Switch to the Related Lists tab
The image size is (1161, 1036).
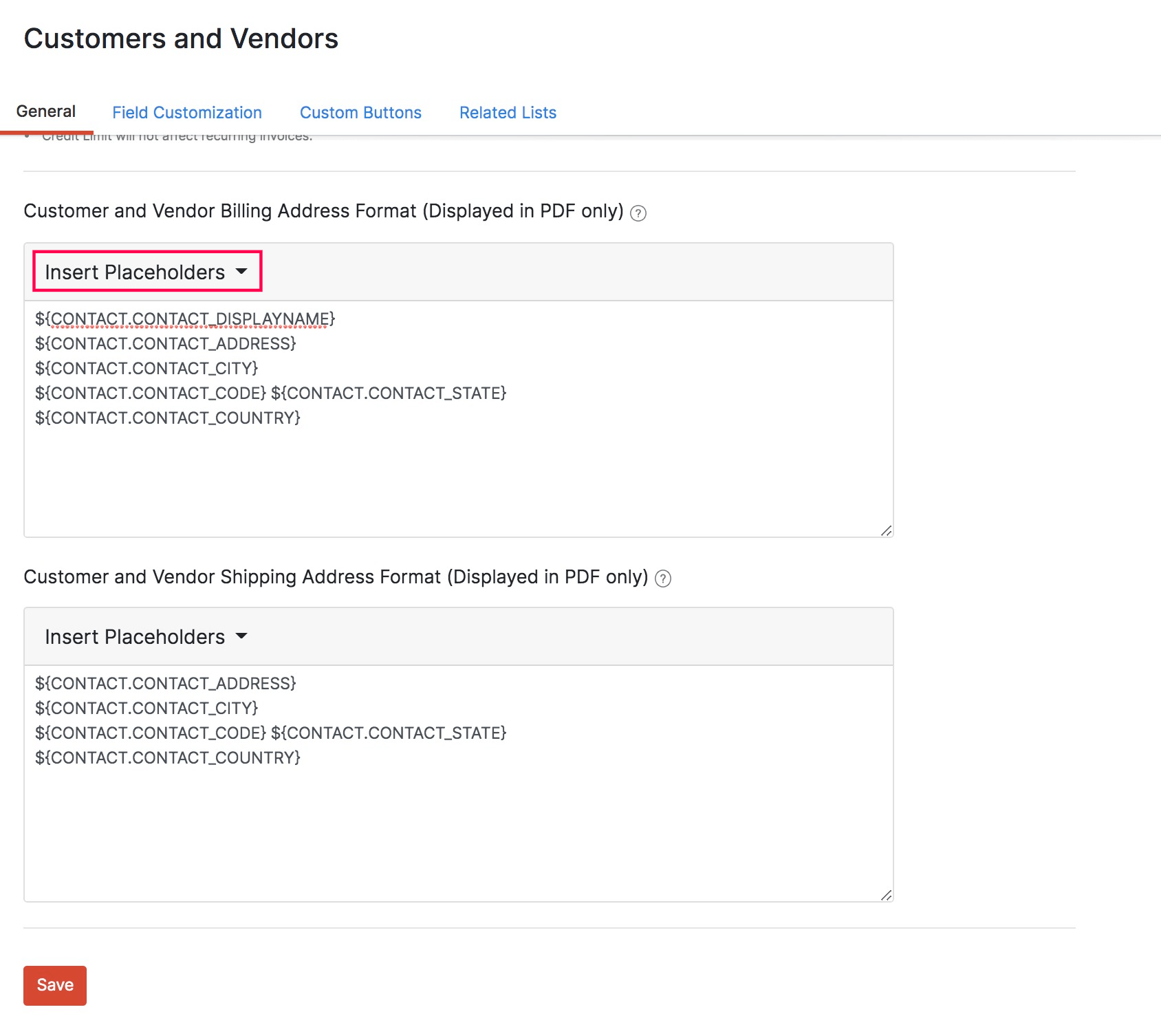508,112
